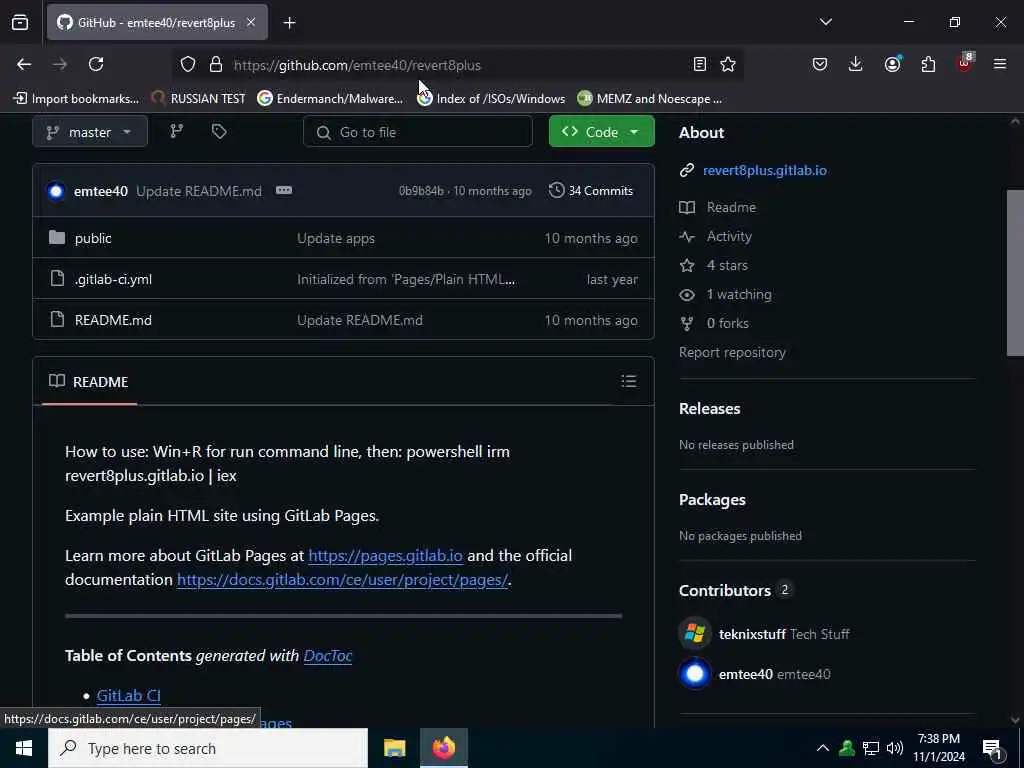Open commit hash 0b9b84b
The height and width of the screenshot is (768, 1024).
click(x=421, y=191)
